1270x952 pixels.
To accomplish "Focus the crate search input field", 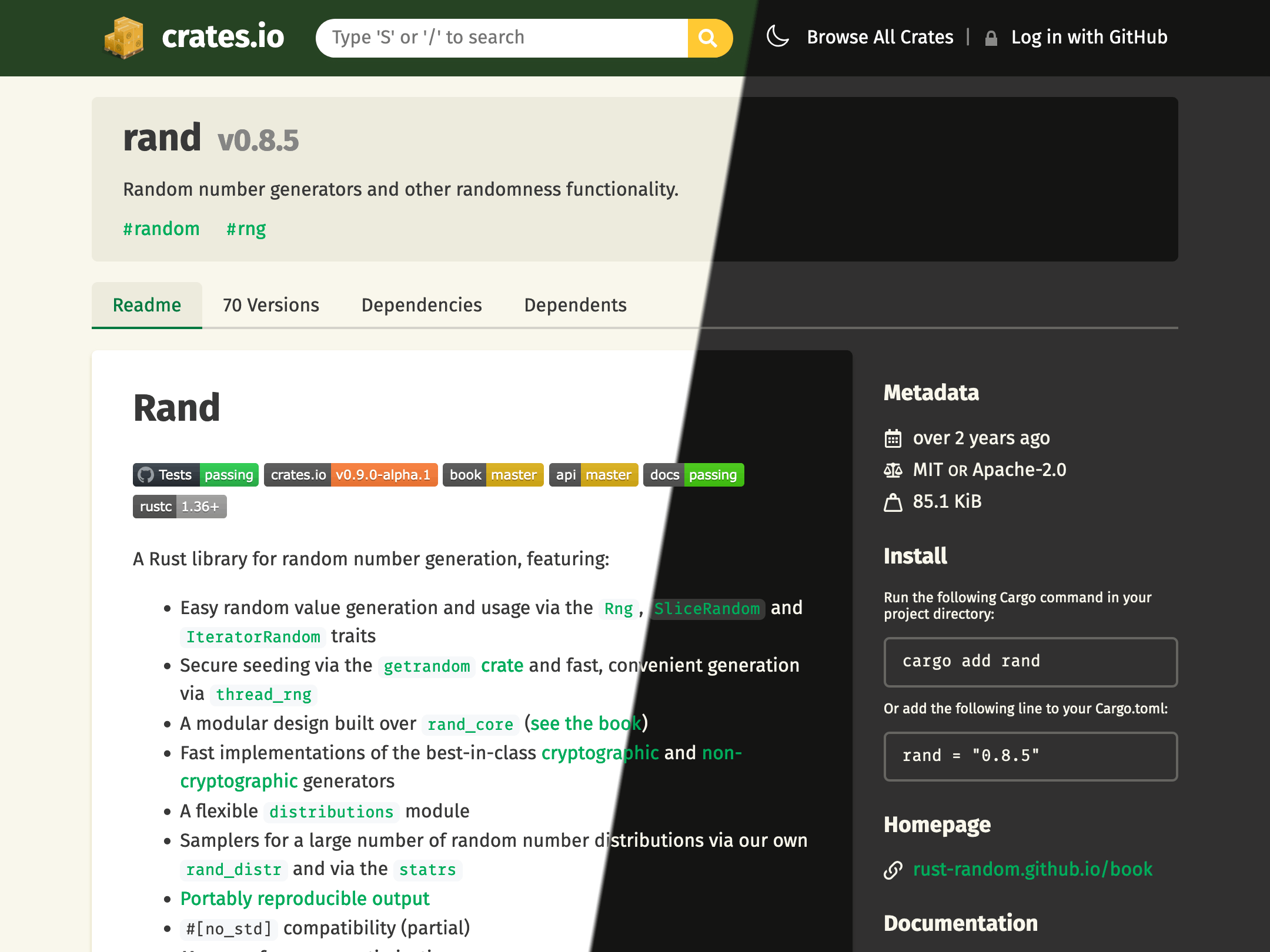I will [x=502, y=38].
